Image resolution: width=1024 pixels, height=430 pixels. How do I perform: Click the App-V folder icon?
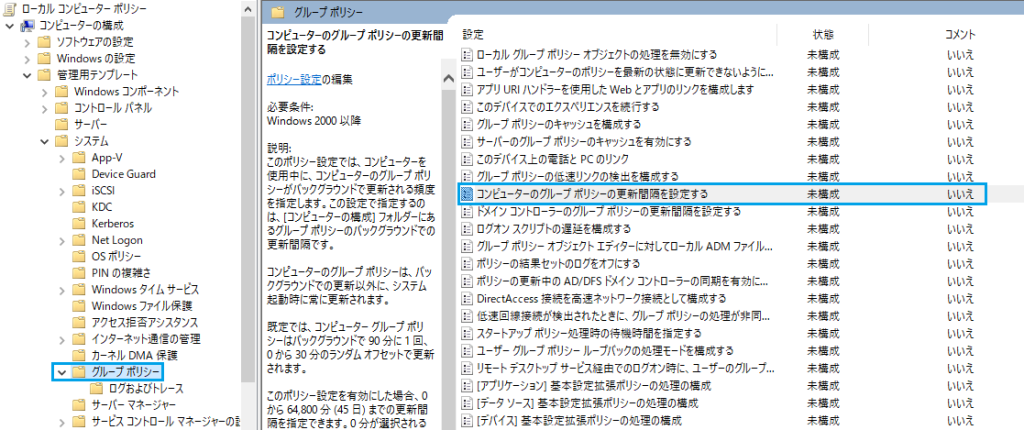point(79,157)
